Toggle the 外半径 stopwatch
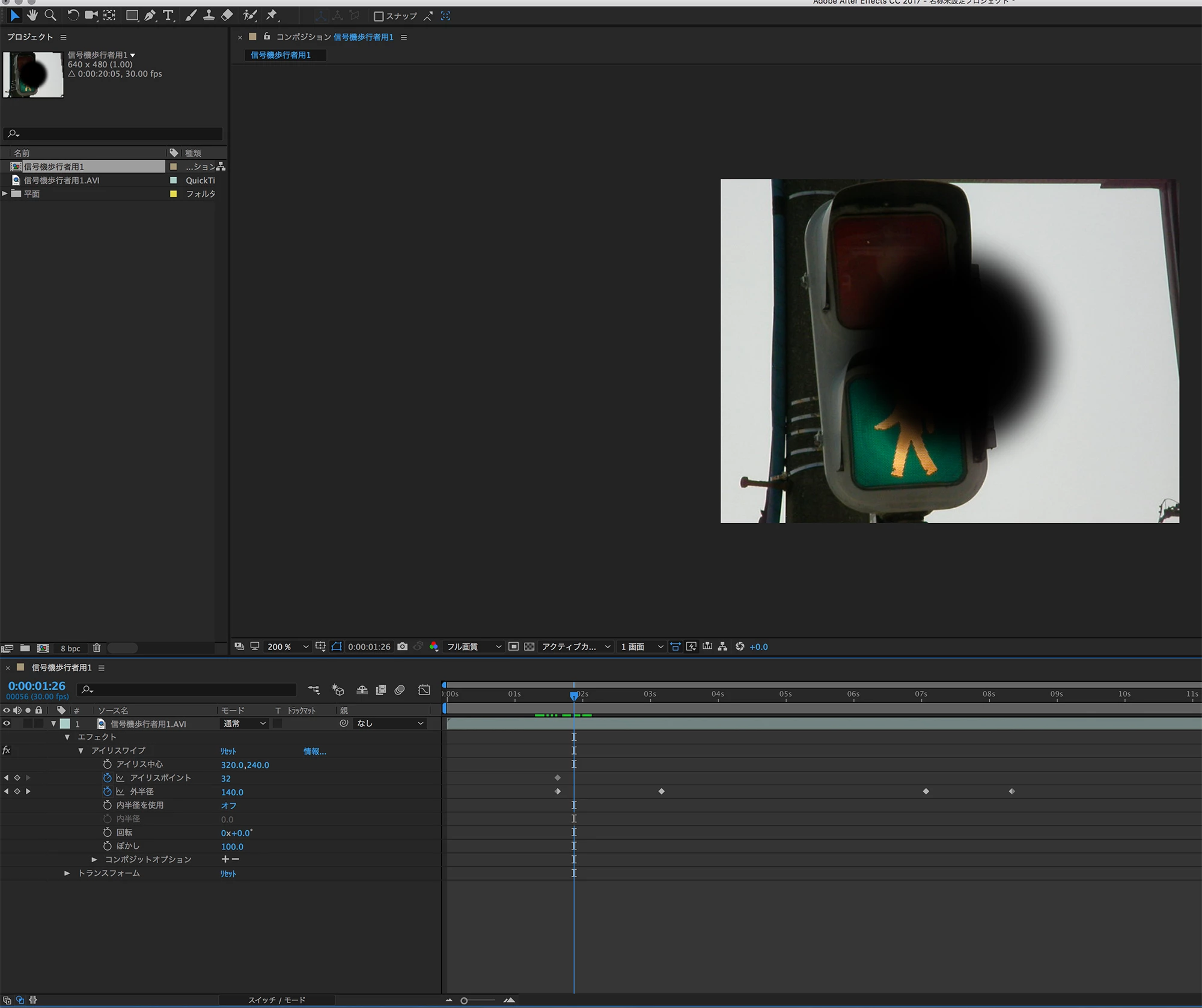Screen dimensions: 1202x1008 (108, 791)
